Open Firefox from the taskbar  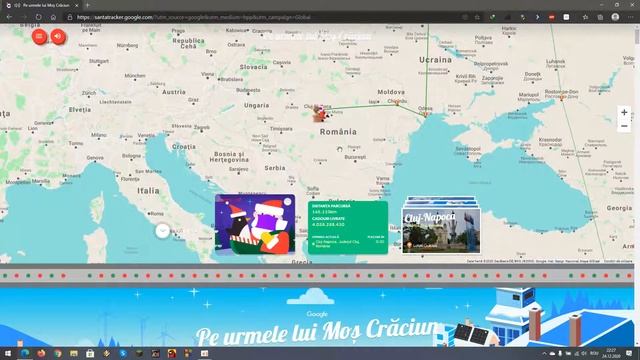[x=41, y=353]
